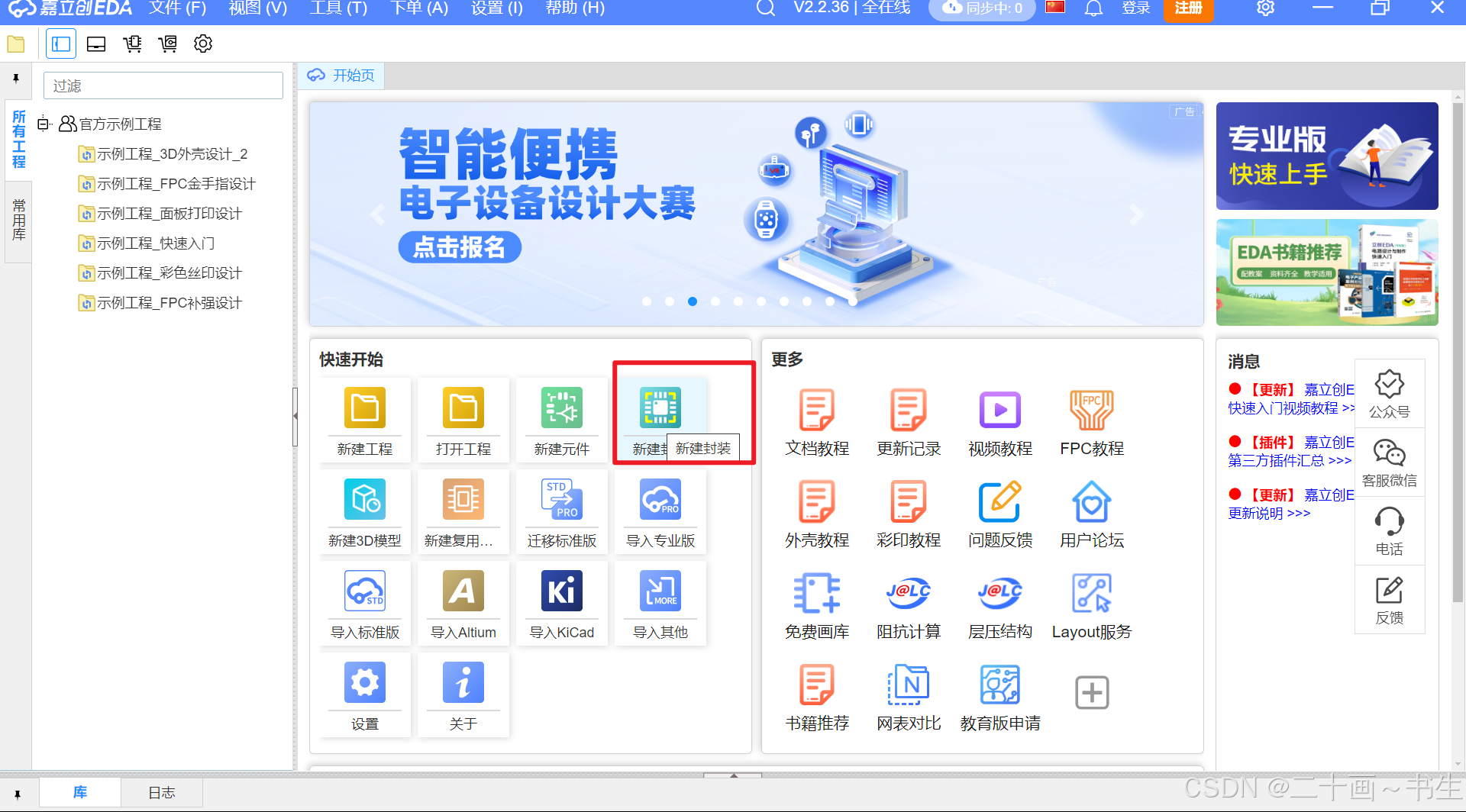This screenshot has height=812, width=1466.
Task: Click the toolbar gear settings icon
Action: click(x=203, y=43)
